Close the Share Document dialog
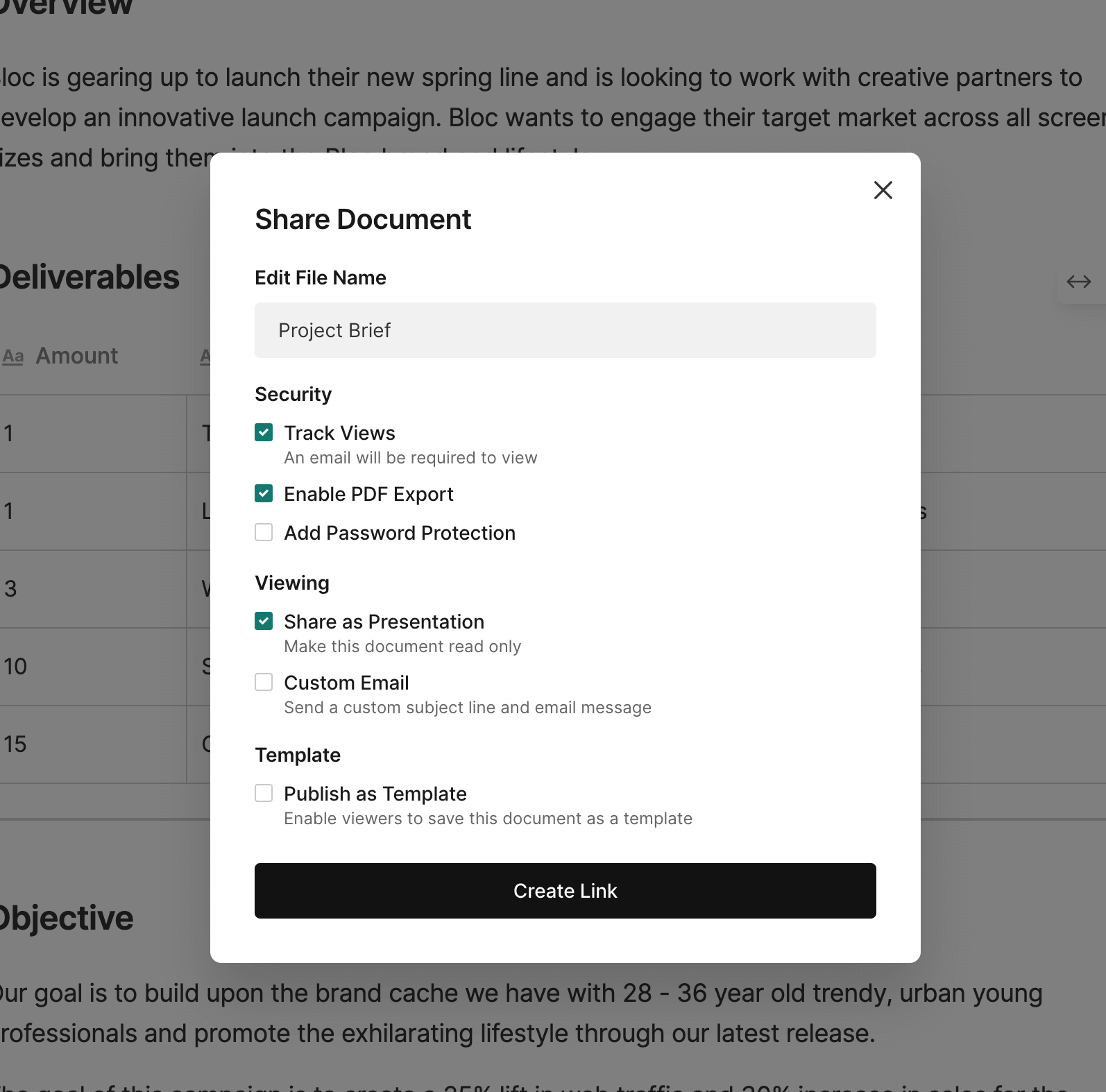The width and height of the screenshot is (1106, 1092). (883, 190)
